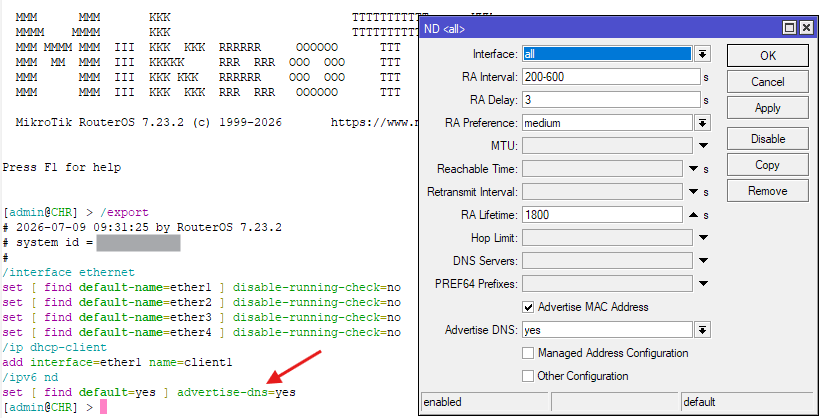Click the MikroTik RouterOS 7.23.2 banner text
820x418 pixels.
(x=149, y=122)
